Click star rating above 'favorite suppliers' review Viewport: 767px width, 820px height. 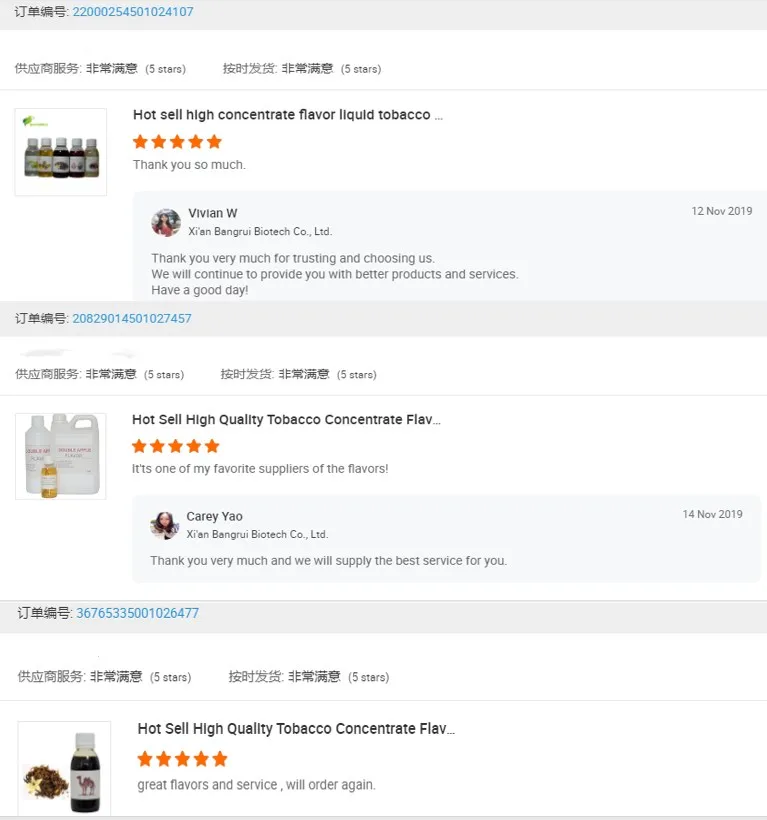click(x=176, y=446)
